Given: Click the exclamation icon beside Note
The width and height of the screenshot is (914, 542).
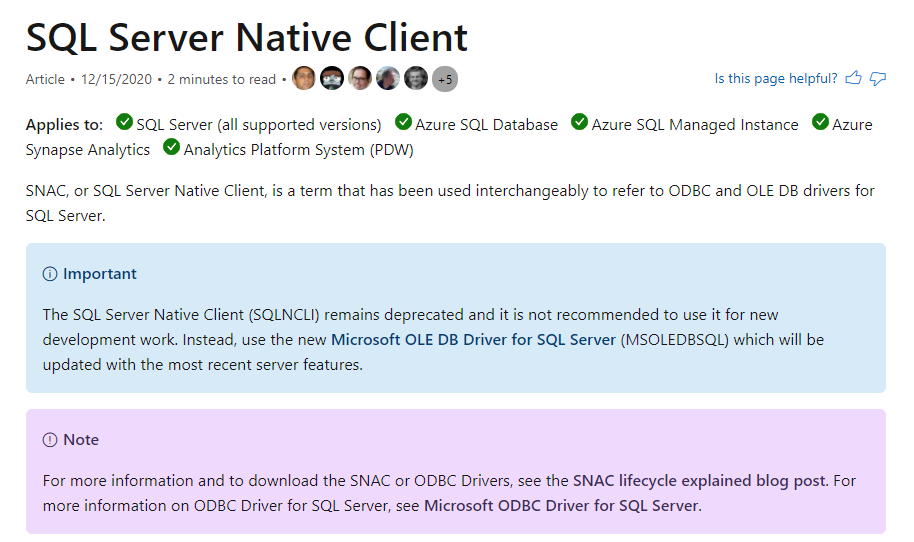Looking at the screenshot, I should point(50,440).
